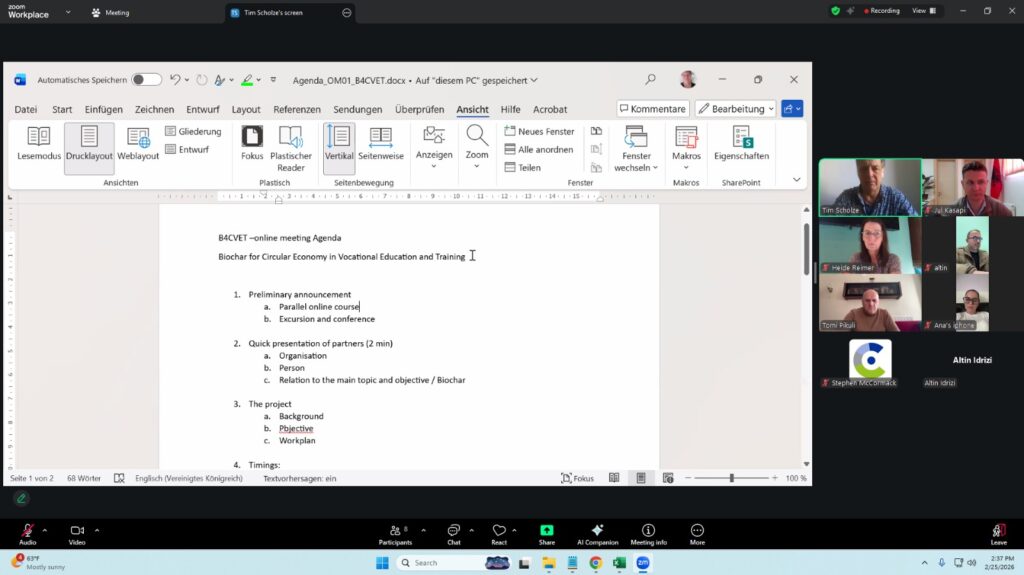The image size is (1024, 575).
Task: Click the Eigenschaften SharePoint icon
Action: [x=741, y=144]
